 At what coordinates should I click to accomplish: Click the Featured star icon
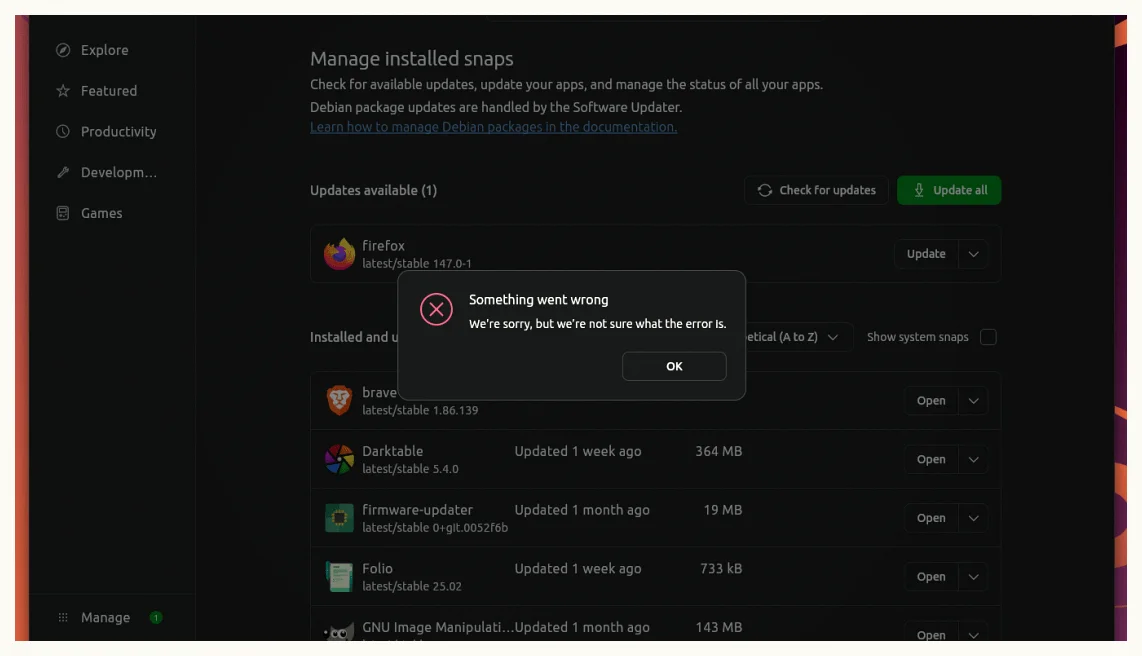pos(63,91)
